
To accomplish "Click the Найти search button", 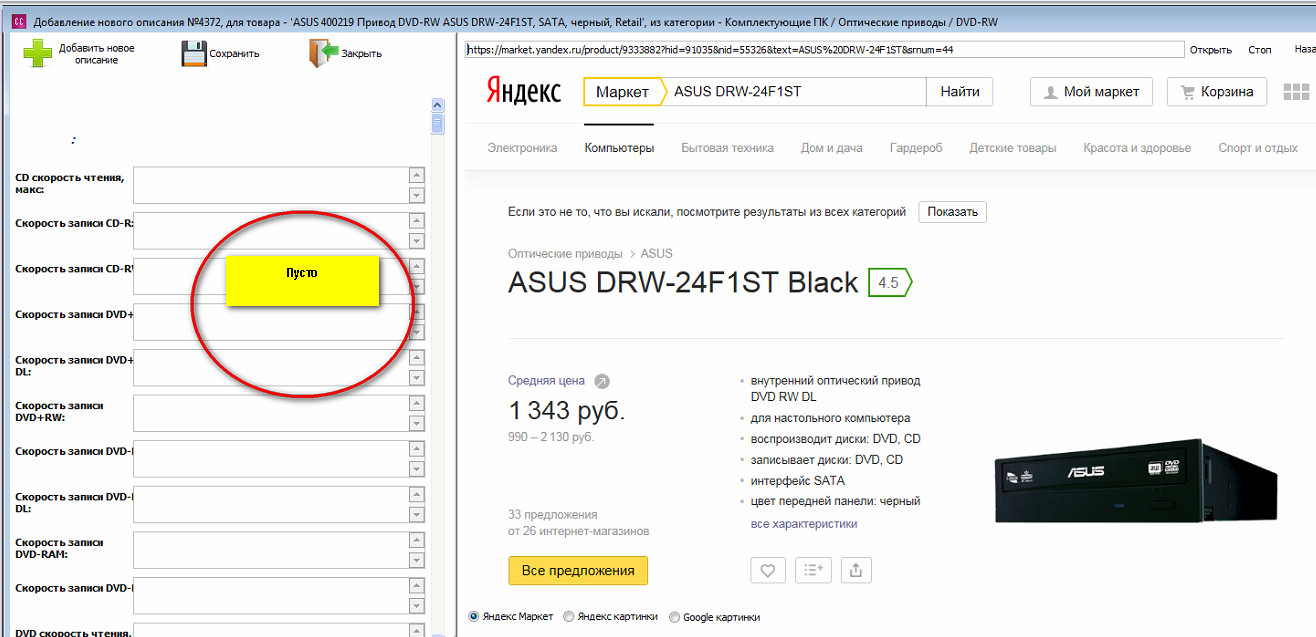I will 960,92.
